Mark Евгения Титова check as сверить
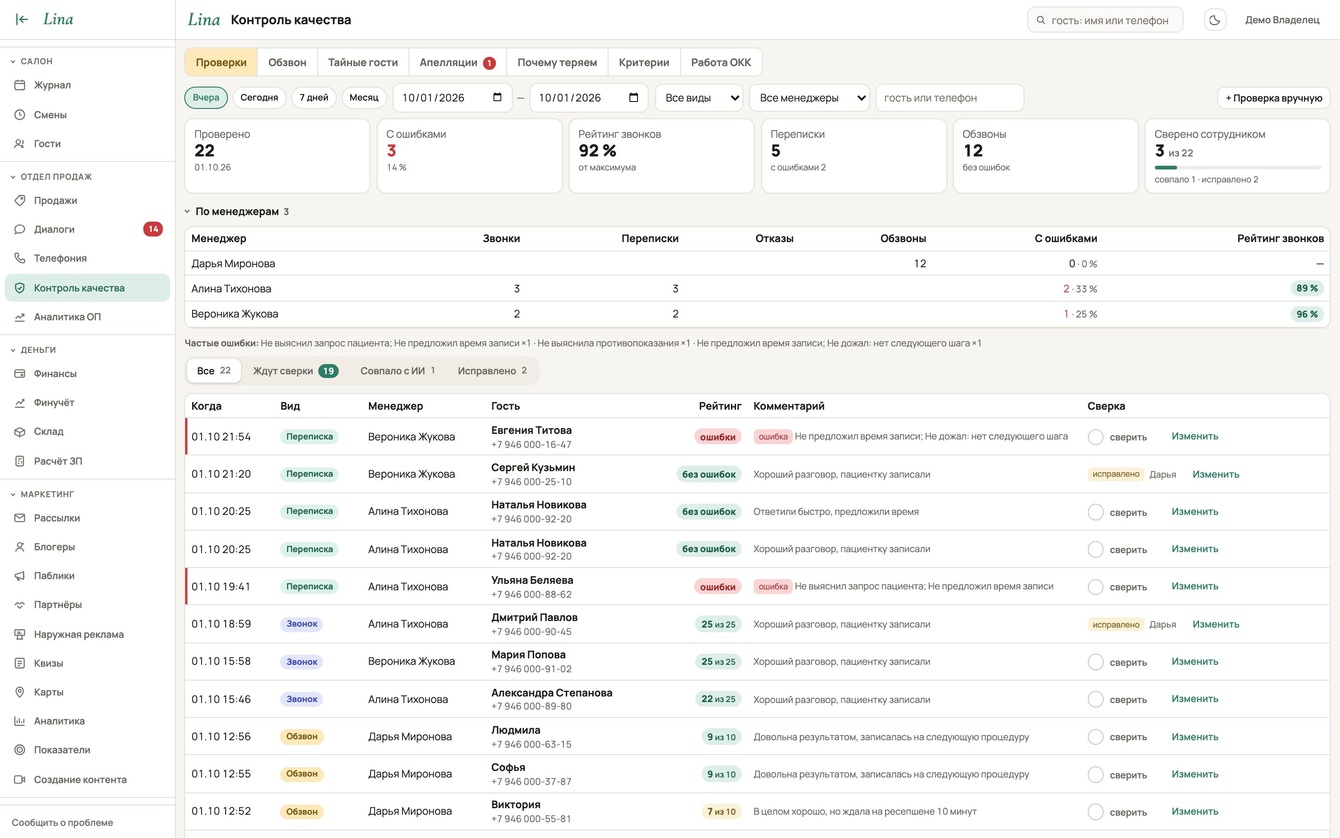The image size is (1340, 838). click(x=1096, y=437)
